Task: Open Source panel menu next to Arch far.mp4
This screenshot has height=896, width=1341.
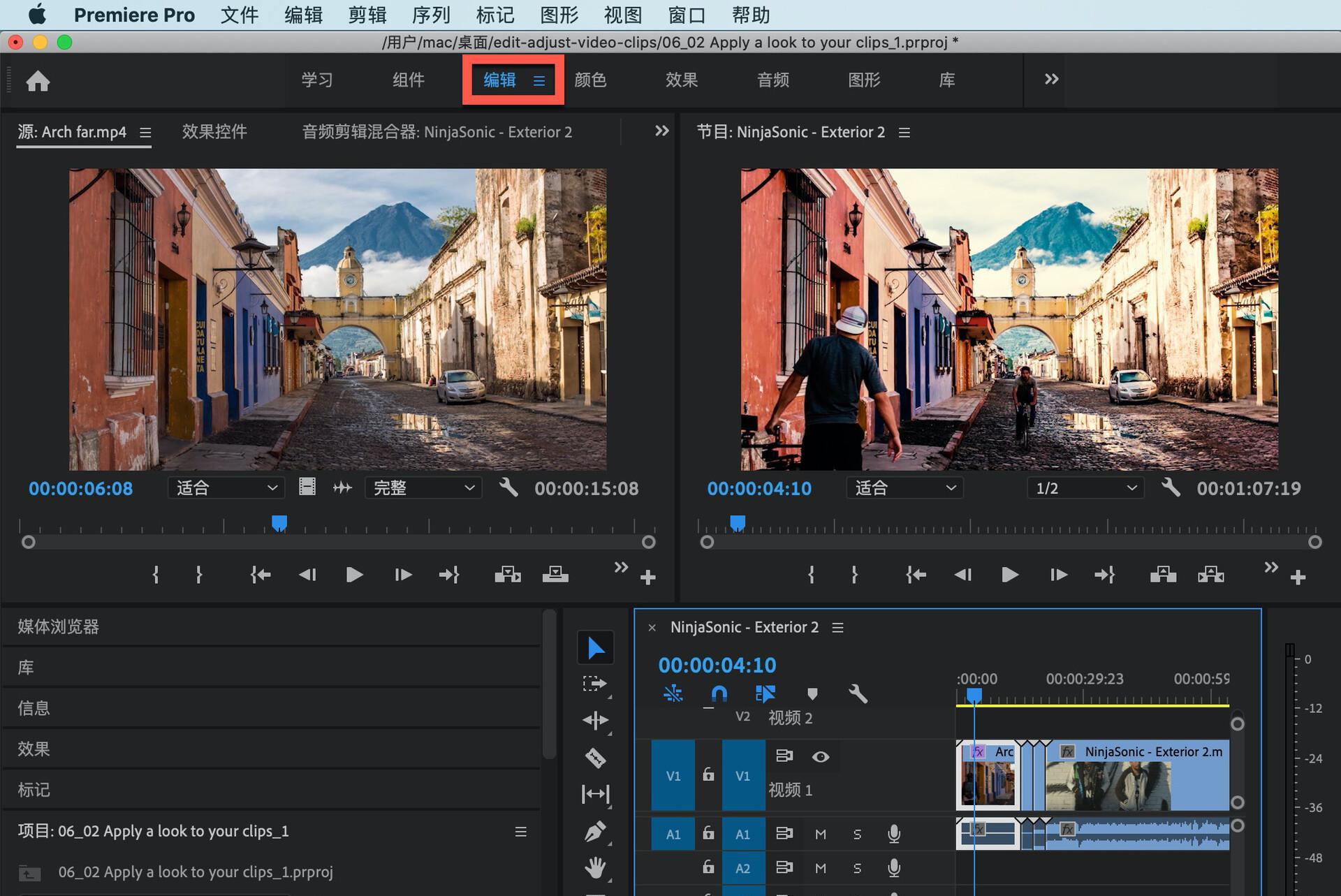Action: [145, 132]
